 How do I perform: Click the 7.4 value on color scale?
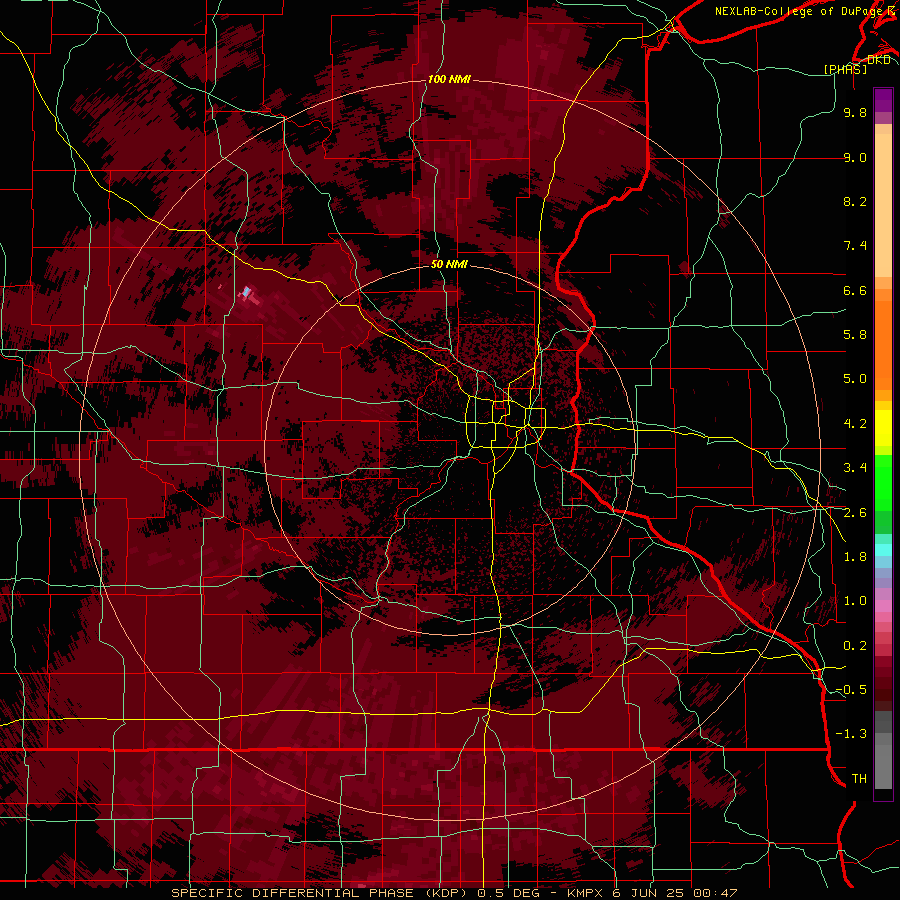pos(855,246)
